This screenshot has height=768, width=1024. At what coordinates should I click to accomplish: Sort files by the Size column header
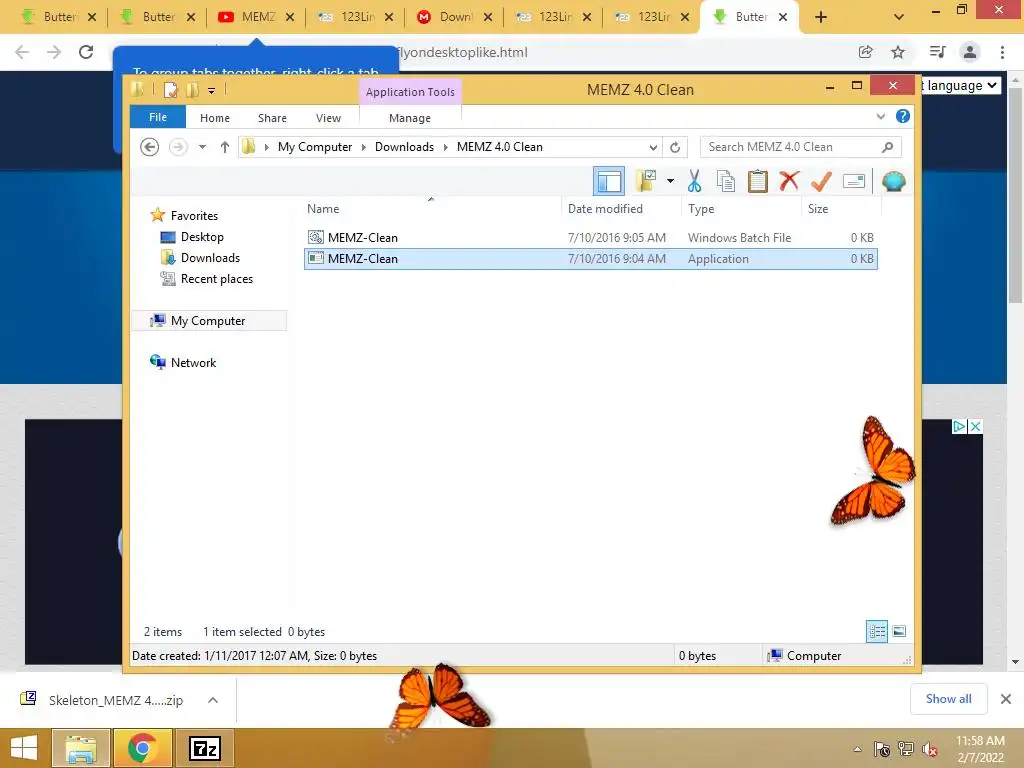tap(818, 209)
